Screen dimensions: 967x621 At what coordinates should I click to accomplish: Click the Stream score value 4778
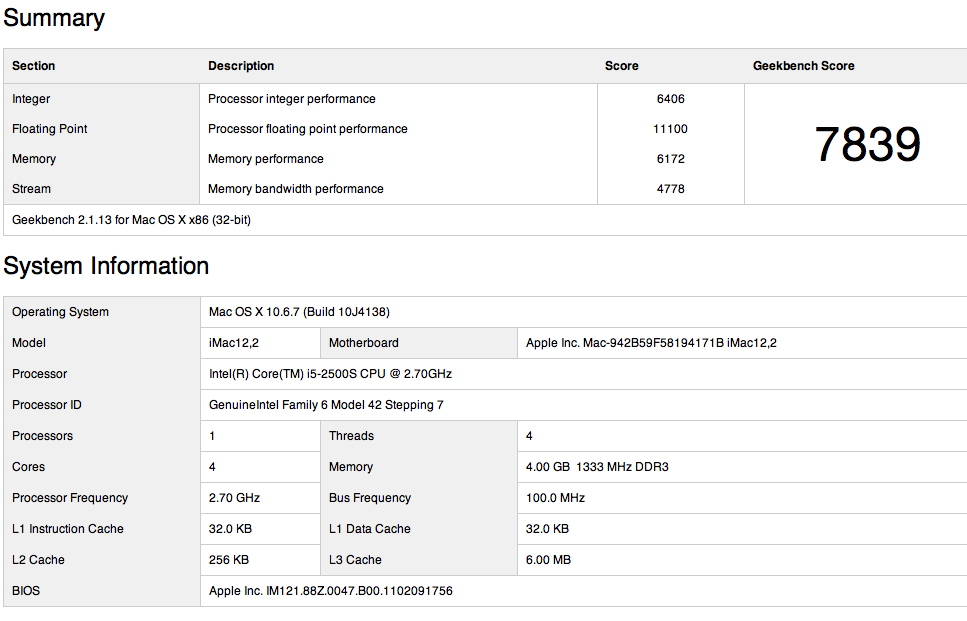click(671, 189)
